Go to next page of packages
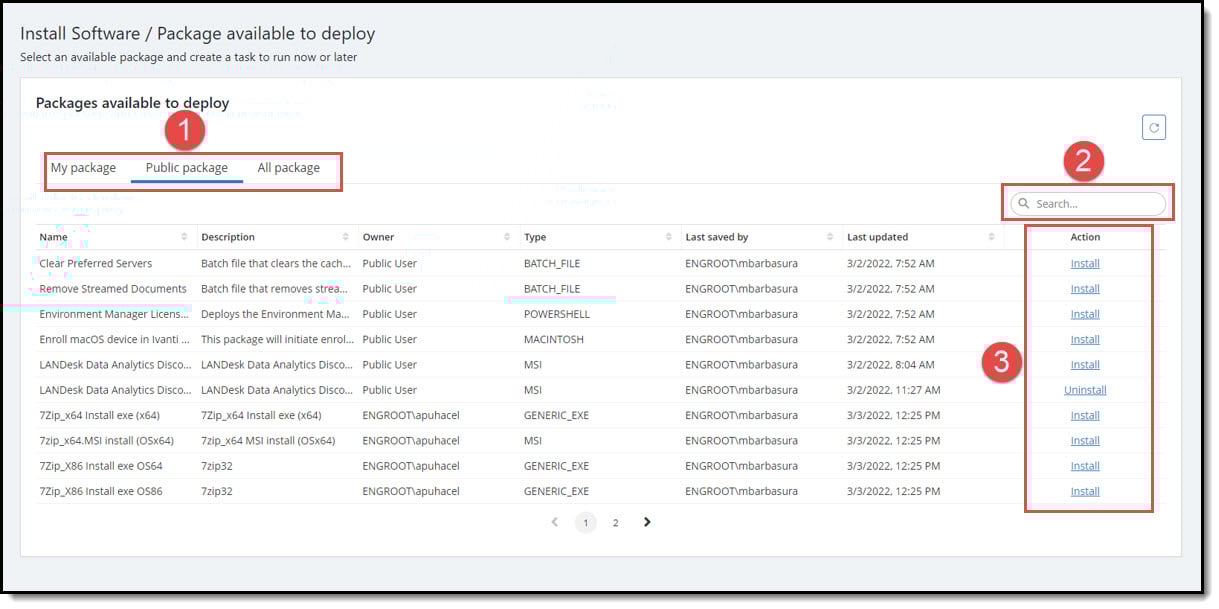Viewport: 1219px width, 609px height. tap(647, 522)
